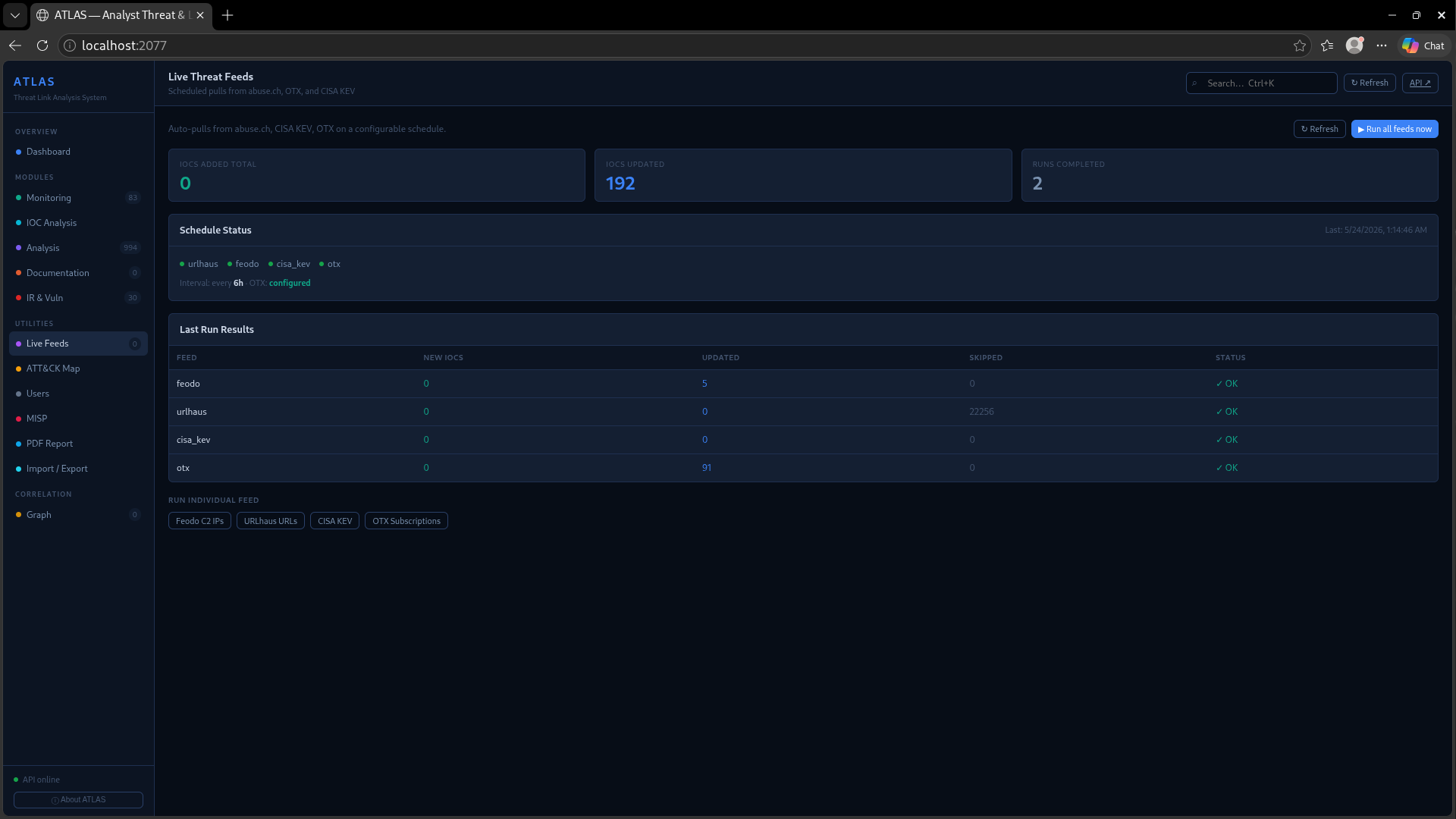Click the About ATLAS button
The image size is (1456, 819).
click(78, 800)
